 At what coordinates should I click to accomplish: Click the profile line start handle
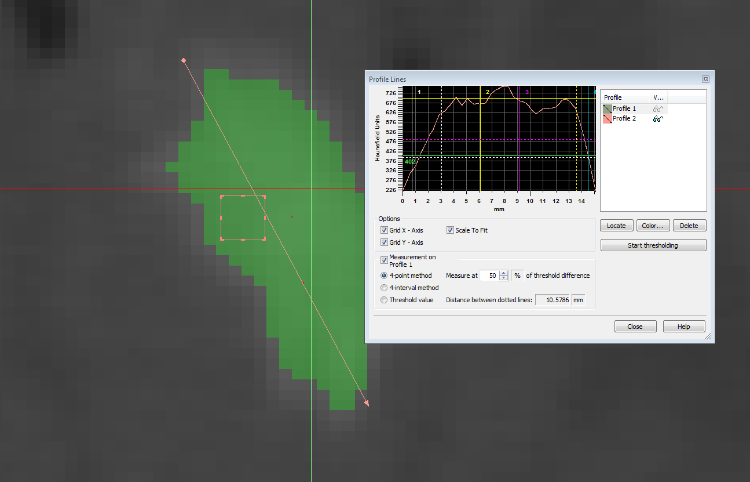183,60
